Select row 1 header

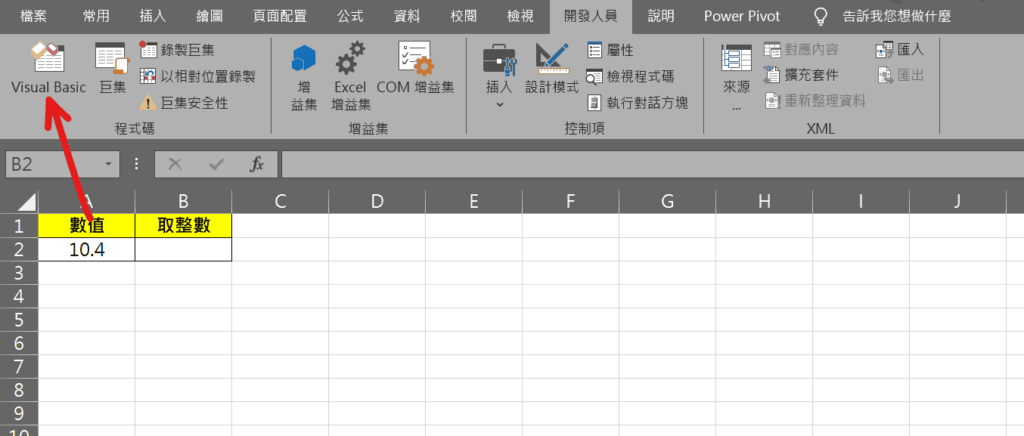(19, 226)
